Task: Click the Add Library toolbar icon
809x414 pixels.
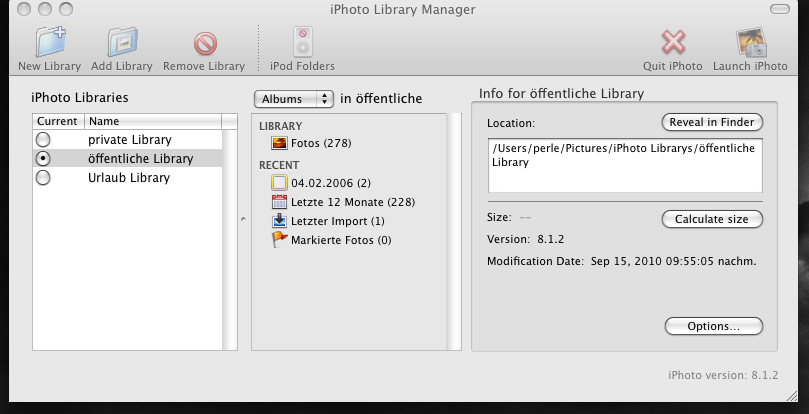Action: [x=121, y=44]
